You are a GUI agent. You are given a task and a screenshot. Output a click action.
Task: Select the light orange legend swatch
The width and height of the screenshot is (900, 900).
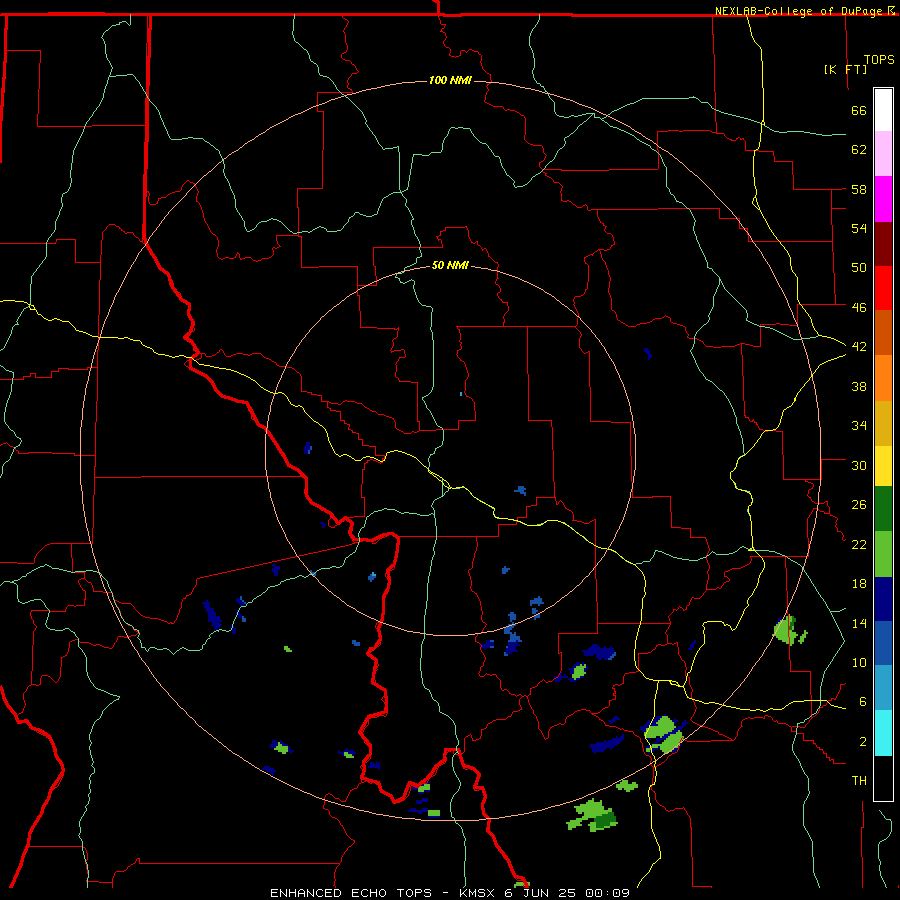coord(883,378)
